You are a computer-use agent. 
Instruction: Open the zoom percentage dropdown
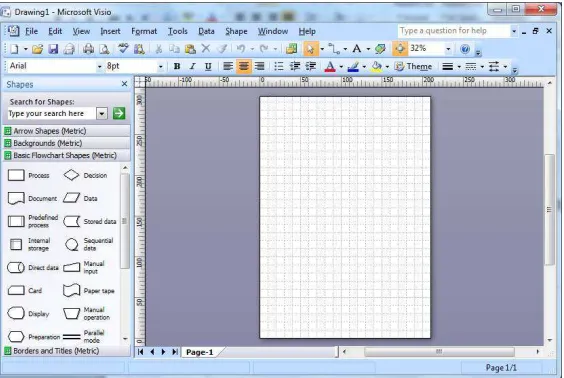pos(448,49)
